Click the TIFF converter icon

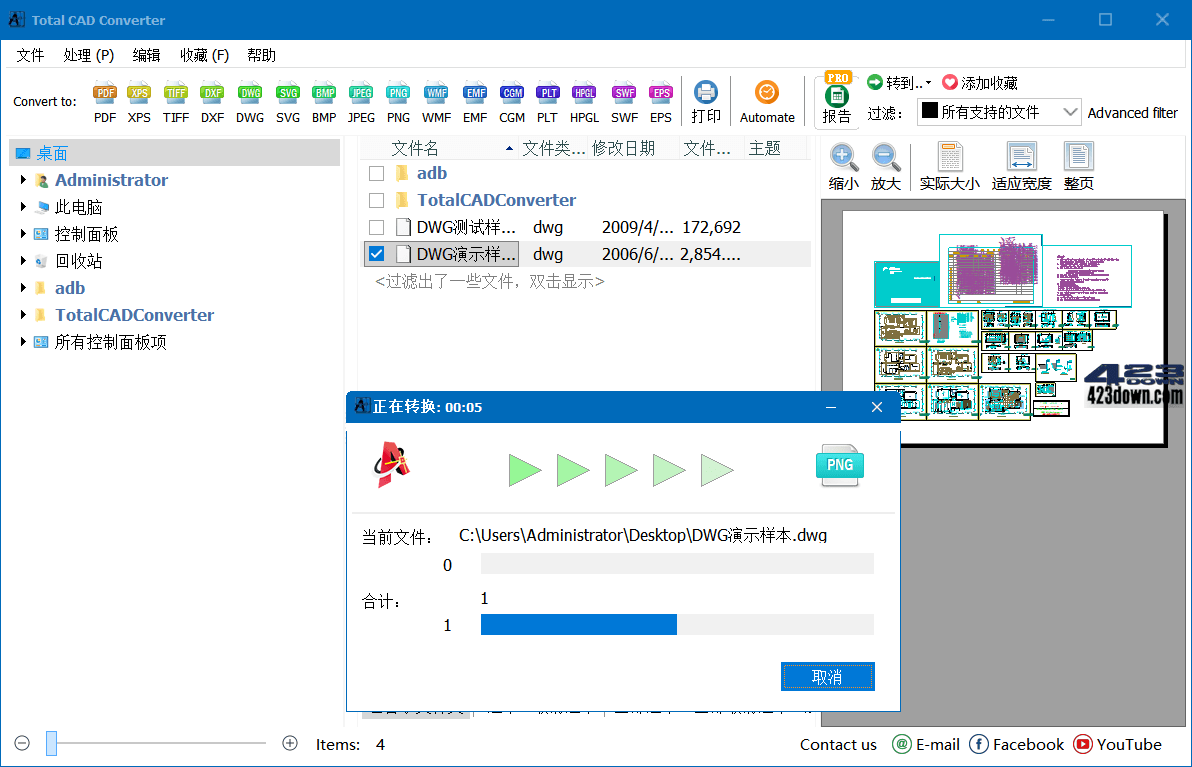175,100
